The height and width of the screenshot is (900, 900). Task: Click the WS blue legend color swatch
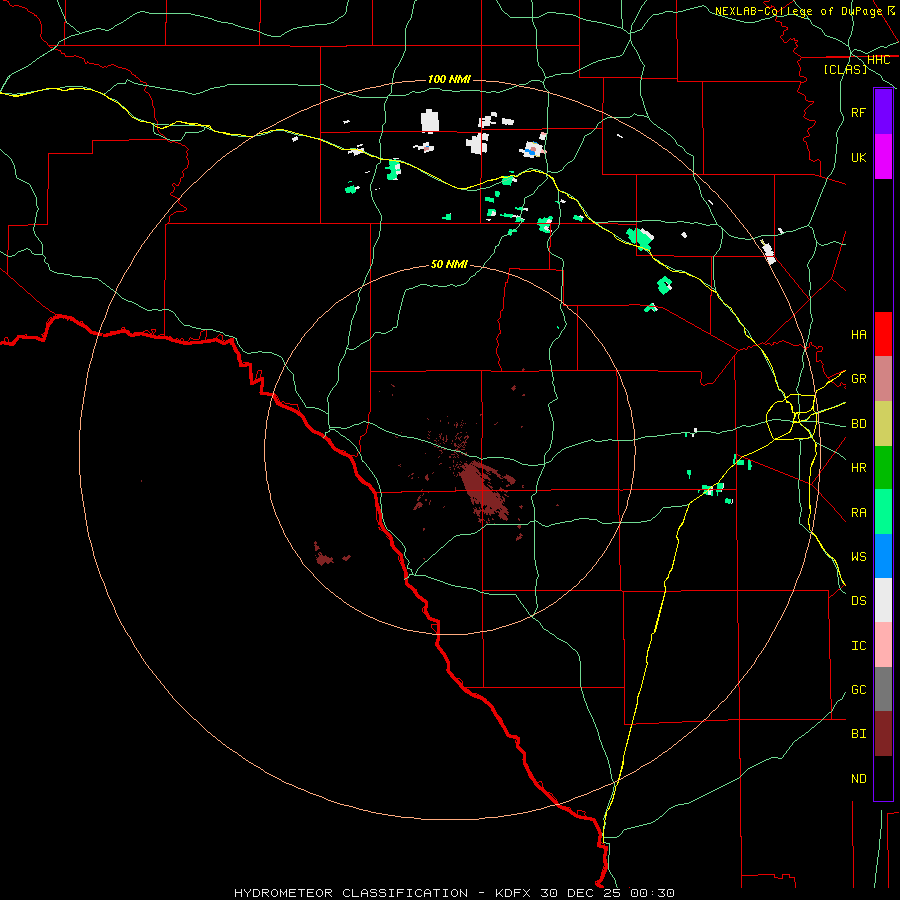pos(883,556)
